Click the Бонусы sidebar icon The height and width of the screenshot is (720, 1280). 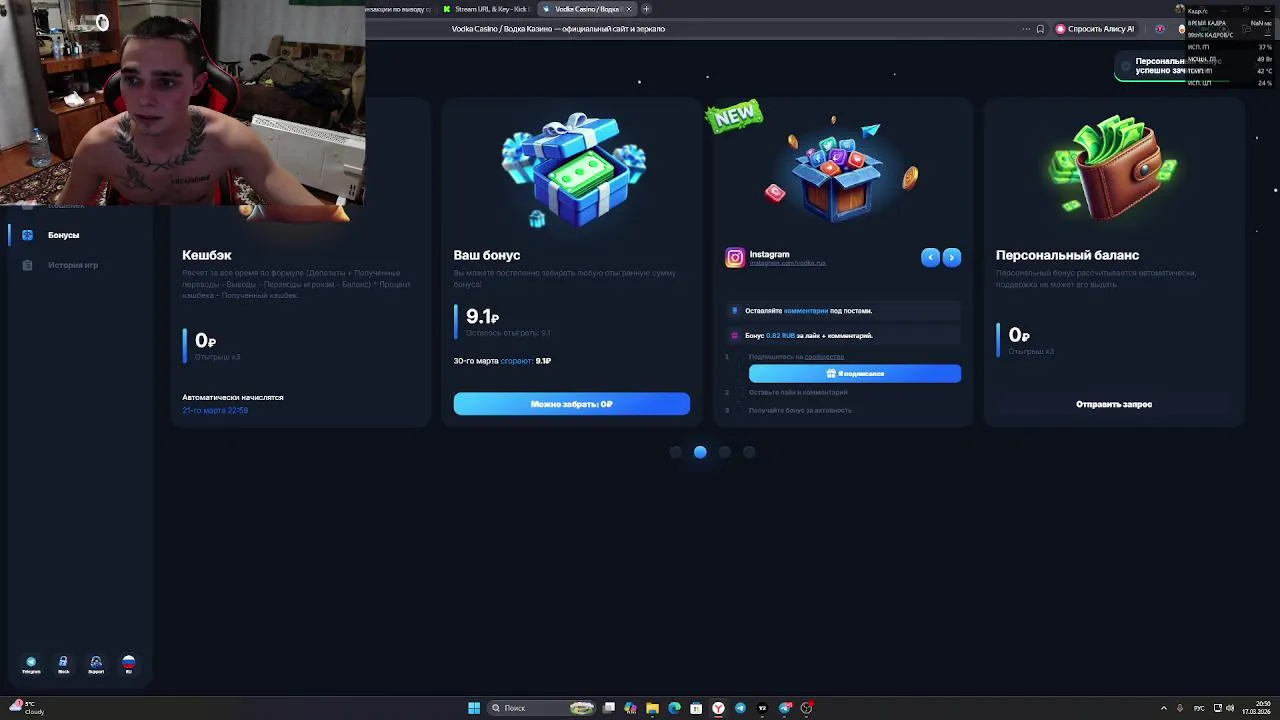(x=27, y=235)
